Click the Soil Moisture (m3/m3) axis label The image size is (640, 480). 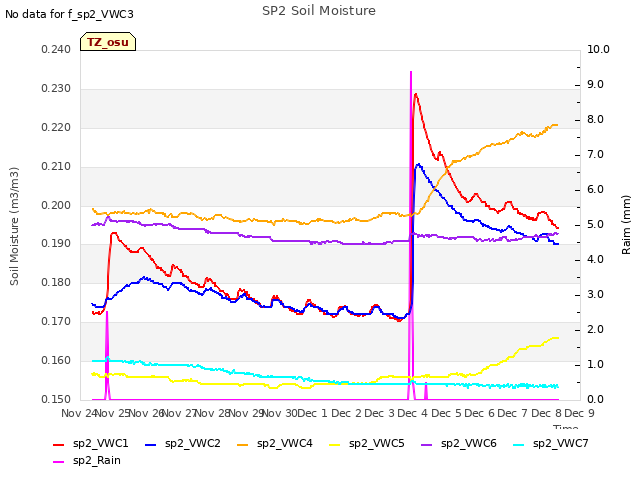click(x=14, y=226)
